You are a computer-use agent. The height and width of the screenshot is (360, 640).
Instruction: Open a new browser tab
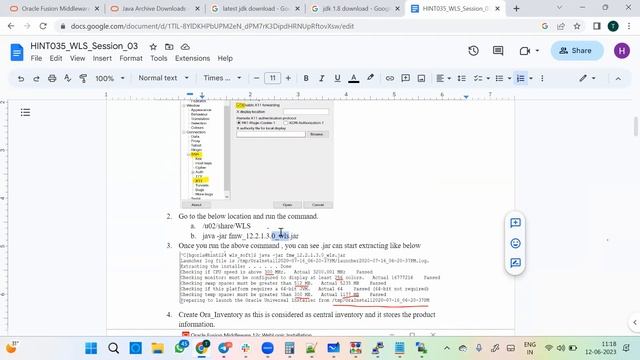click(516, 9)
